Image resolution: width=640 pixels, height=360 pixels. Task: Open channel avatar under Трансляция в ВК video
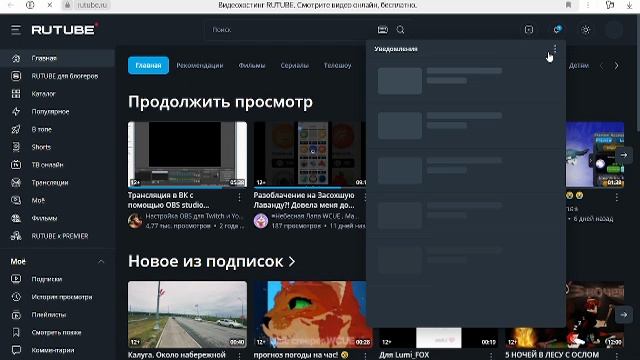(x=135, y=221)
